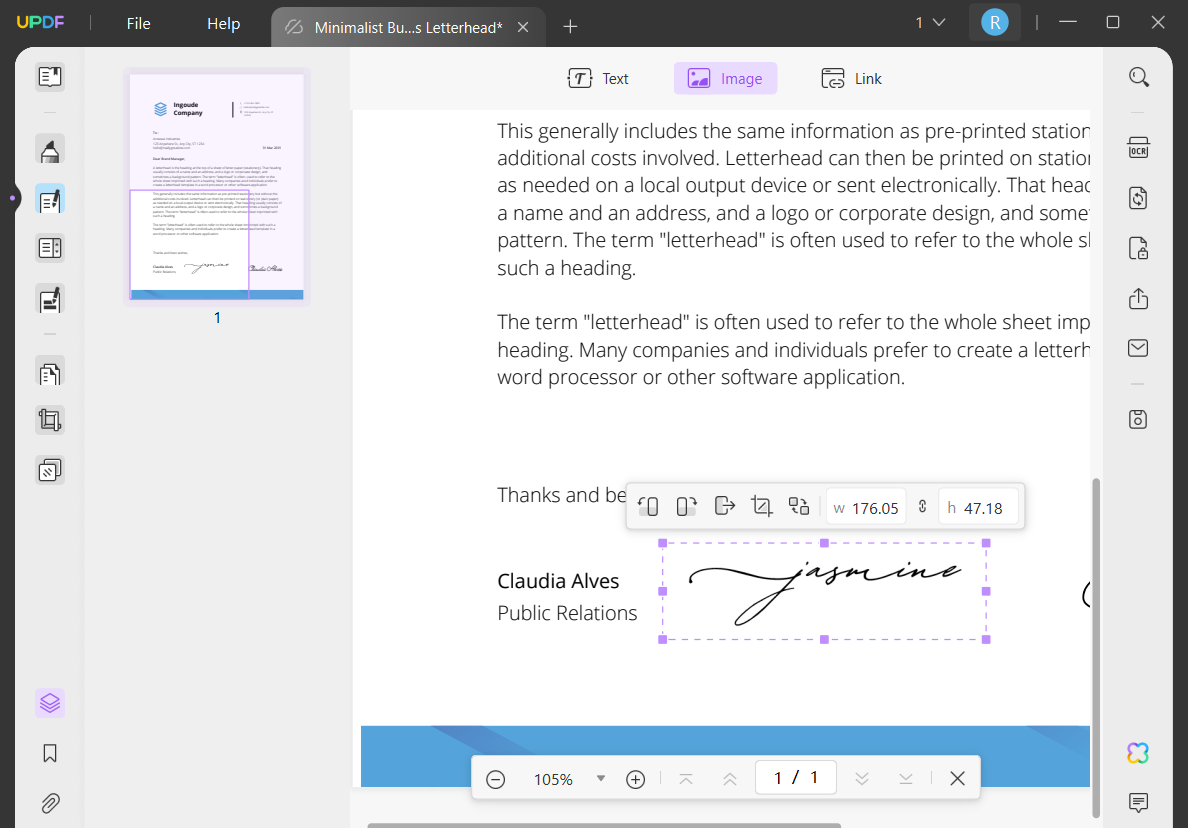Image resolution: width=1188 pixels, height=828 pixels.
Task: Run OCR on the document
Action: point(1138,147)
